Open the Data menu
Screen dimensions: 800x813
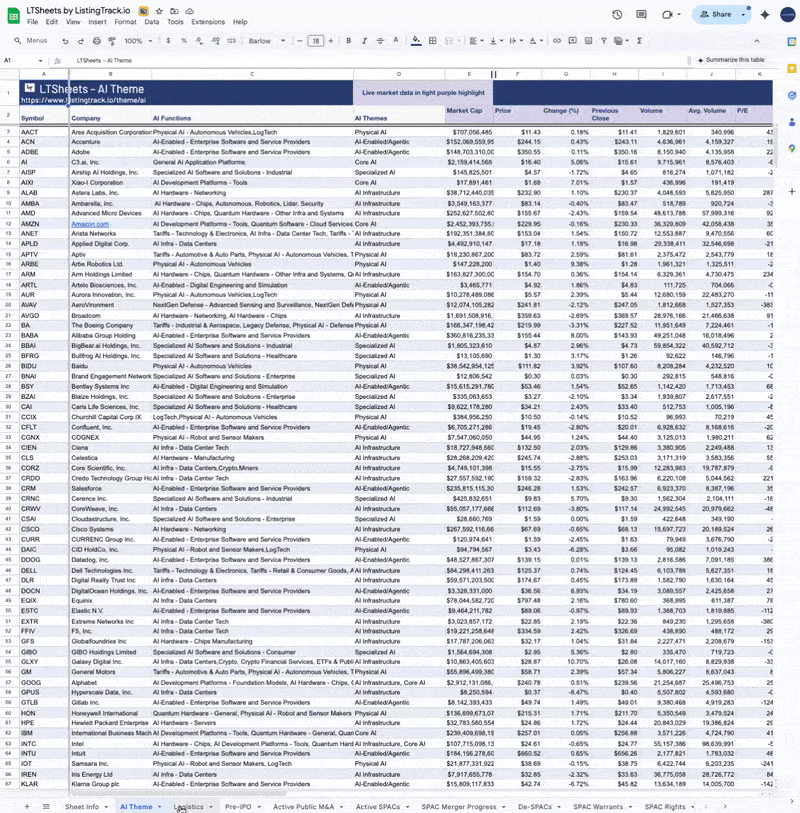point(151,22)
